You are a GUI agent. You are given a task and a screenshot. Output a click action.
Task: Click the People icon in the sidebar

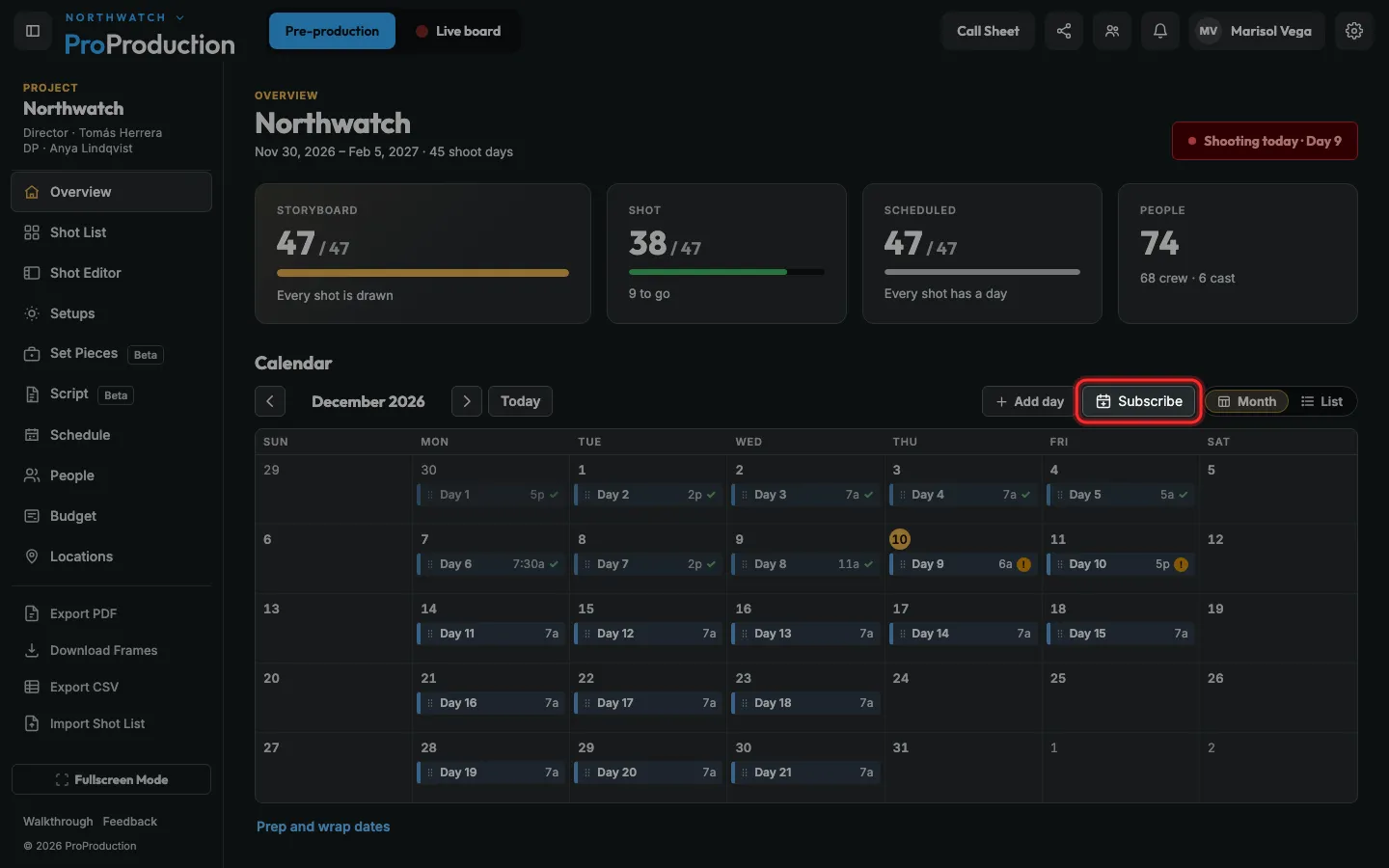[32, 475]
